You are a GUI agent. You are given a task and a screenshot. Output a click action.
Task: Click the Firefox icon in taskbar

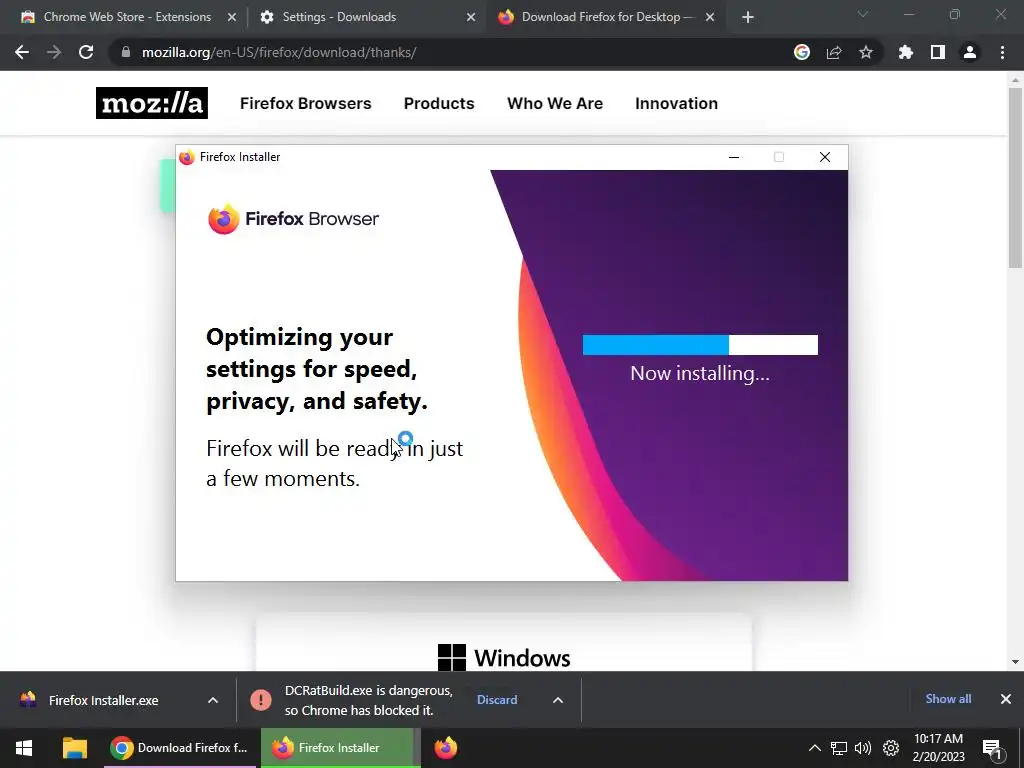tap(446, 748)
